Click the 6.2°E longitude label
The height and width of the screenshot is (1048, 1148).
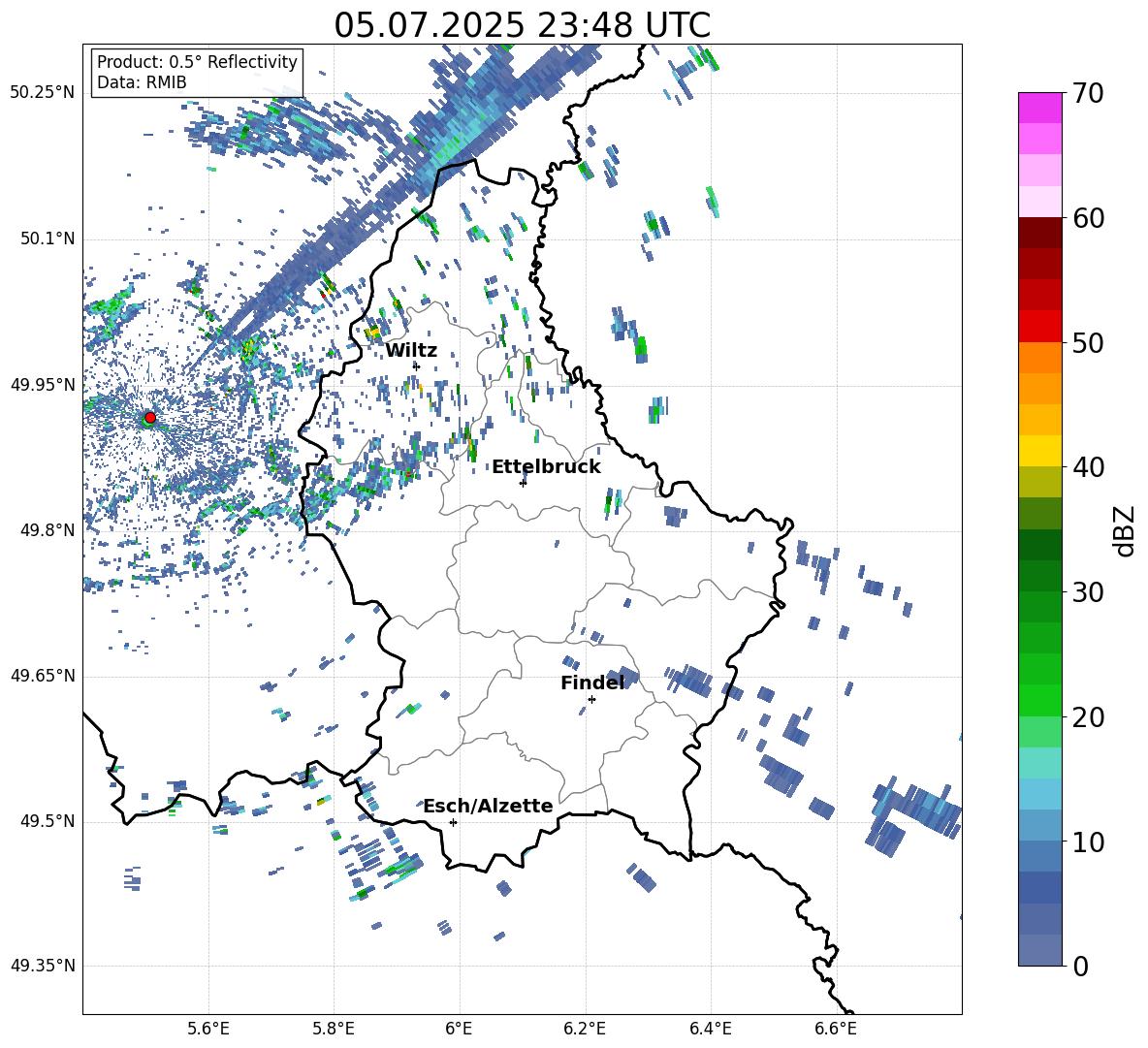tap(585, 1029)
